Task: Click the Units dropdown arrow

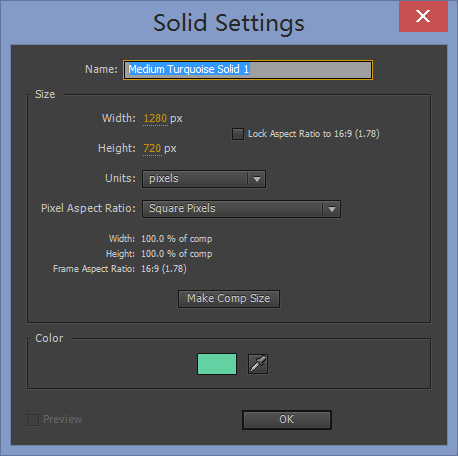Action: [257, 179]
